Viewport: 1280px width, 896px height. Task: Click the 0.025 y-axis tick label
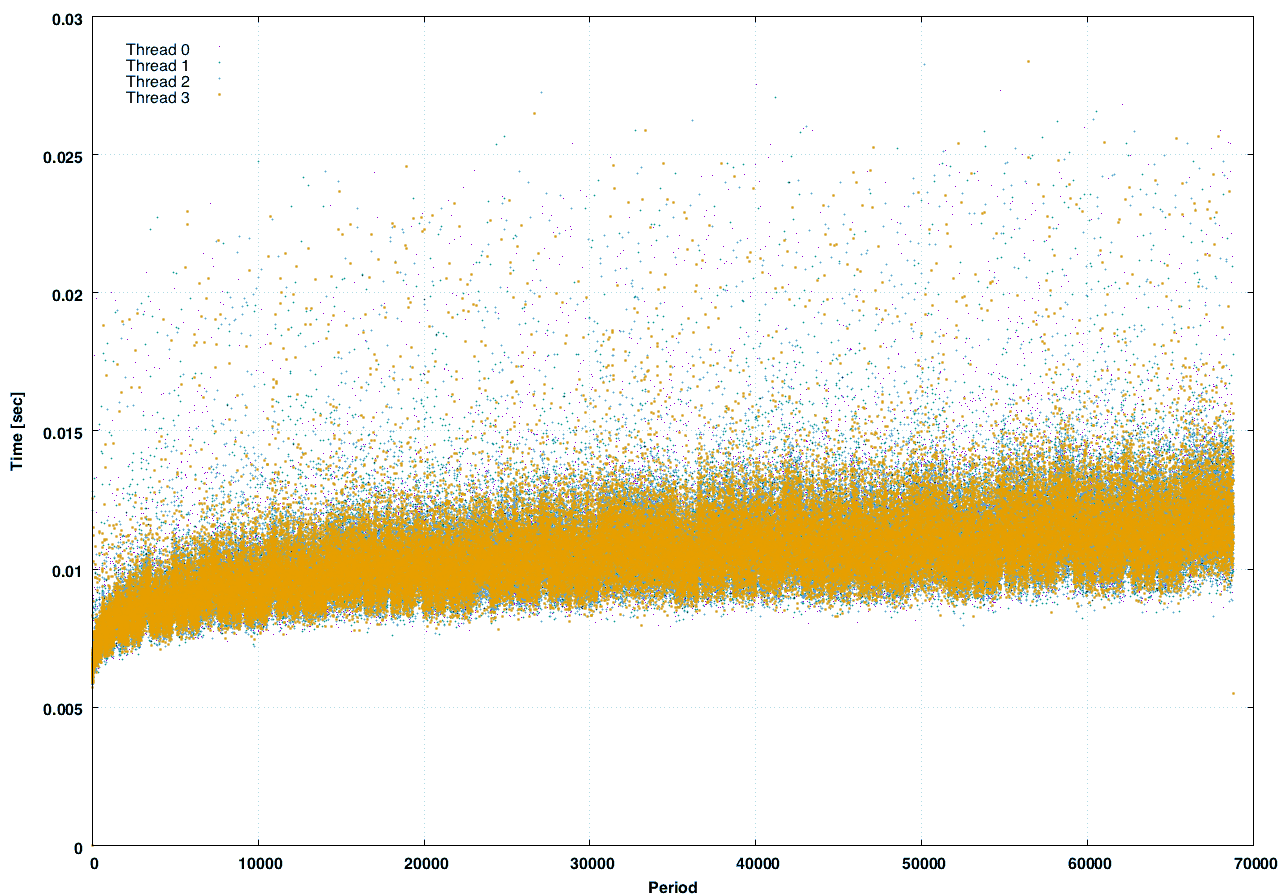tap(62, 156)
